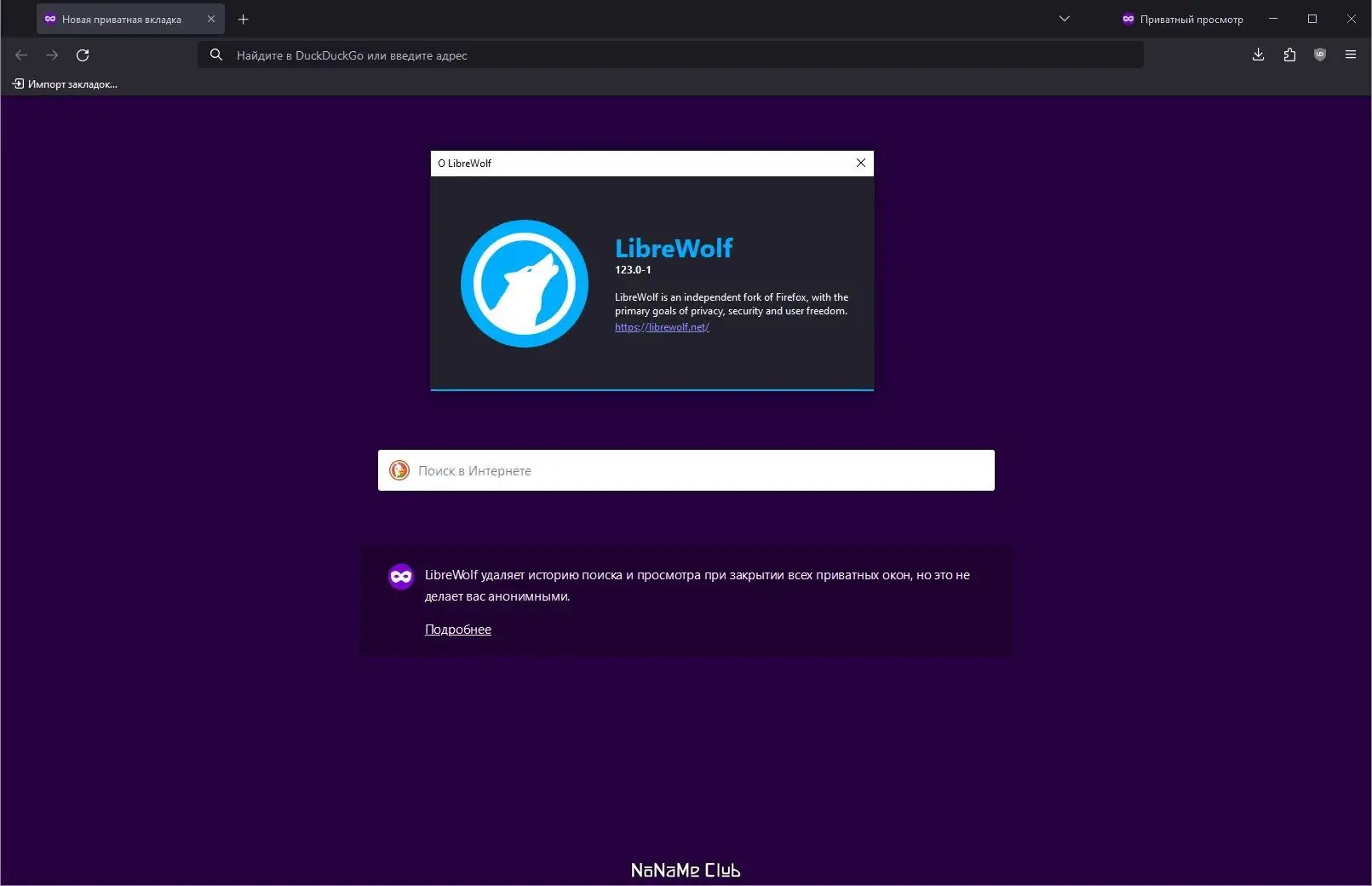
Task: Minimize the LibreWolf browser window
Action: click(x=1273, y=19)
